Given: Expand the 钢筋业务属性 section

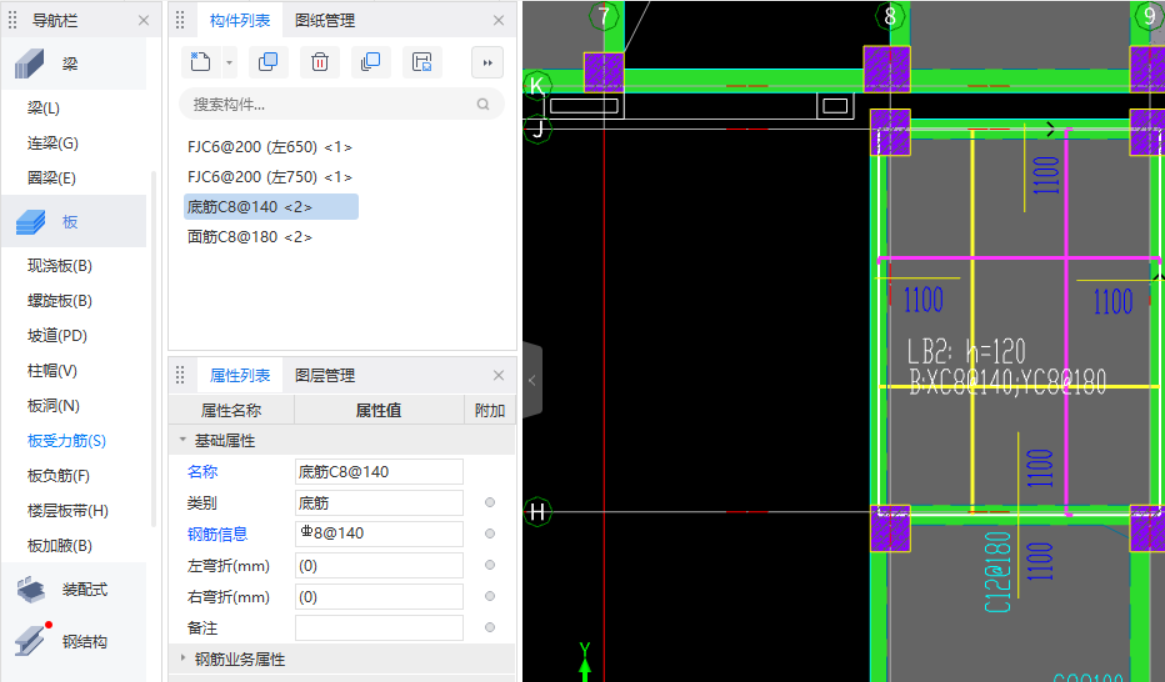Looking at the screenshot, I should pyautogui.click(x=183, y=658).
